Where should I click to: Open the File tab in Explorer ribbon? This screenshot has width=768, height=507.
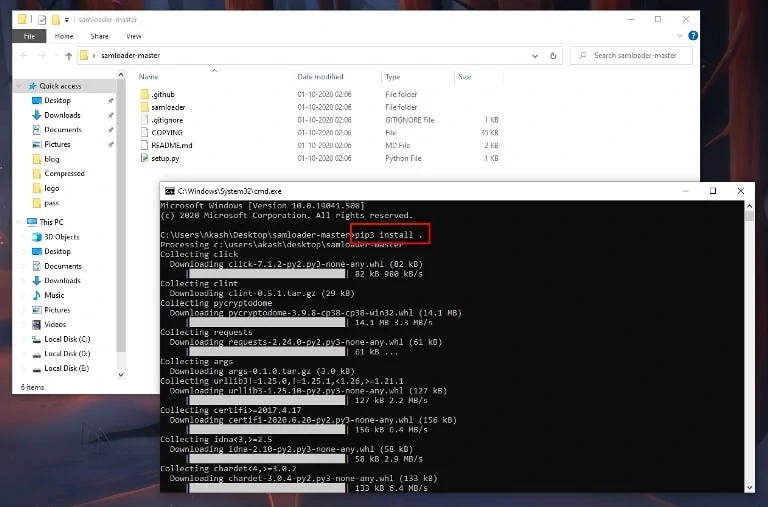tap(29, 36)
